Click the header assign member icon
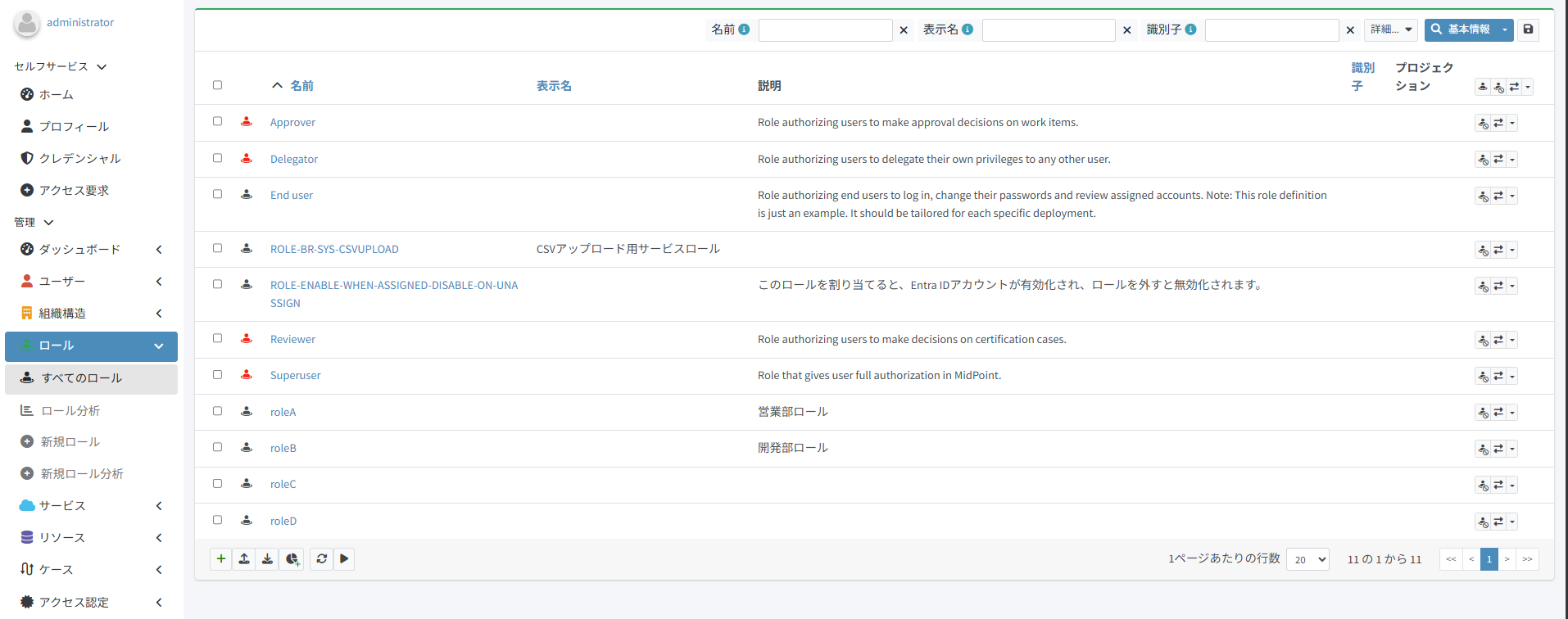This screenshot has height=619, width=1568. point(1483,87)
